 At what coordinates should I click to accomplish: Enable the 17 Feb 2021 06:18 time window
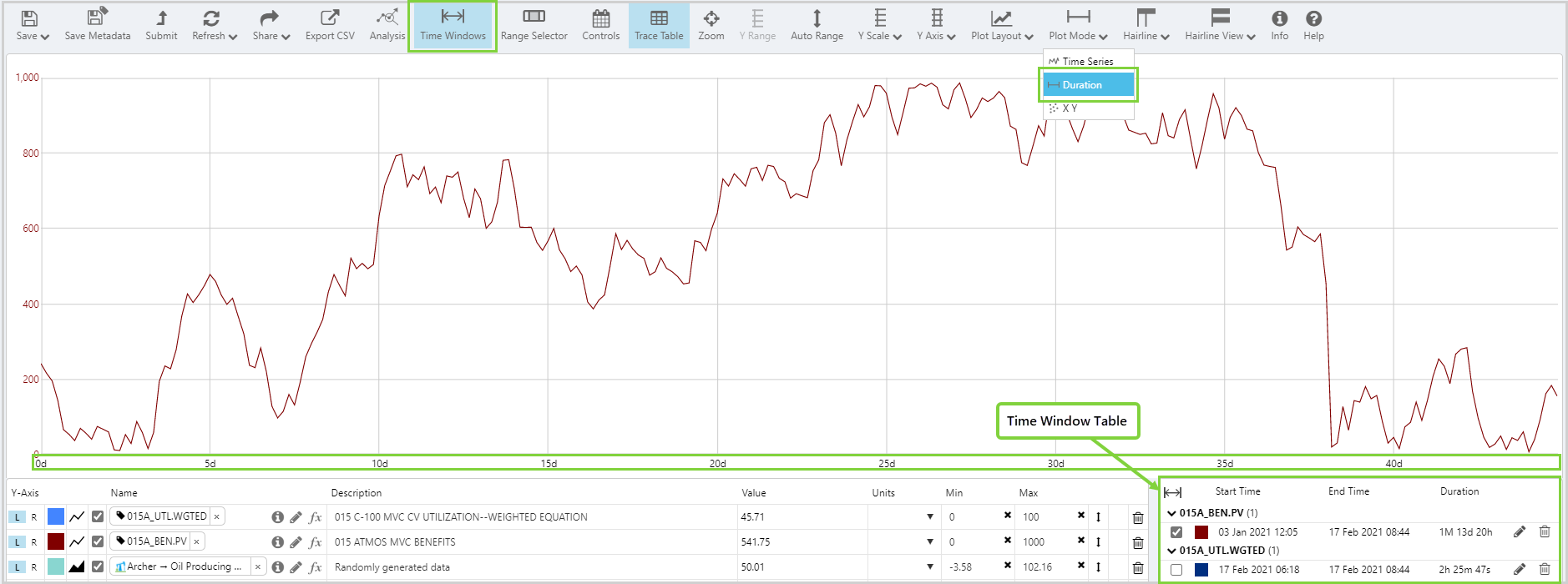click(1176, 570)
